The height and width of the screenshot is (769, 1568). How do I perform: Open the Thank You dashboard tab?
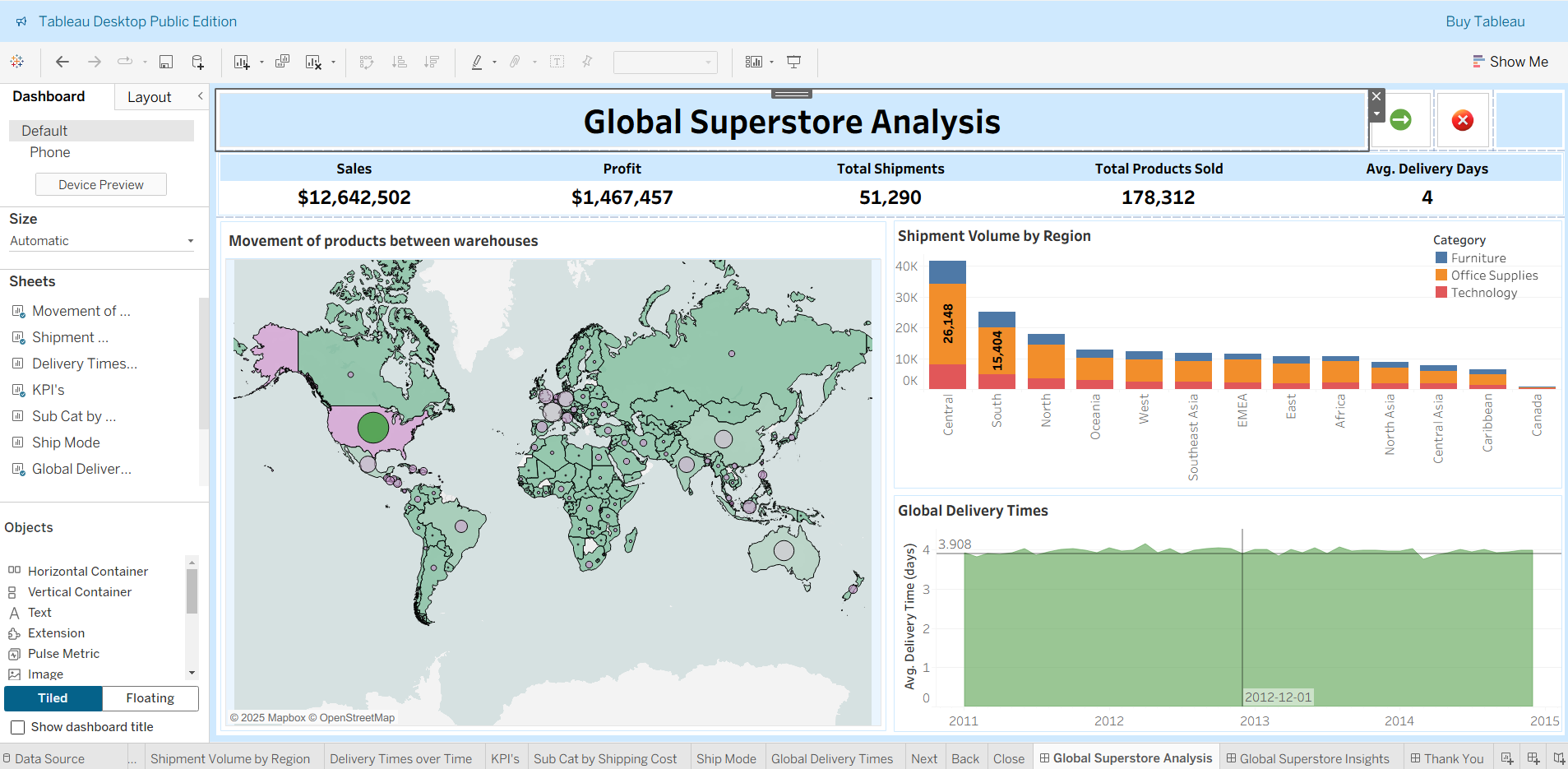(x=1447, y=759)
